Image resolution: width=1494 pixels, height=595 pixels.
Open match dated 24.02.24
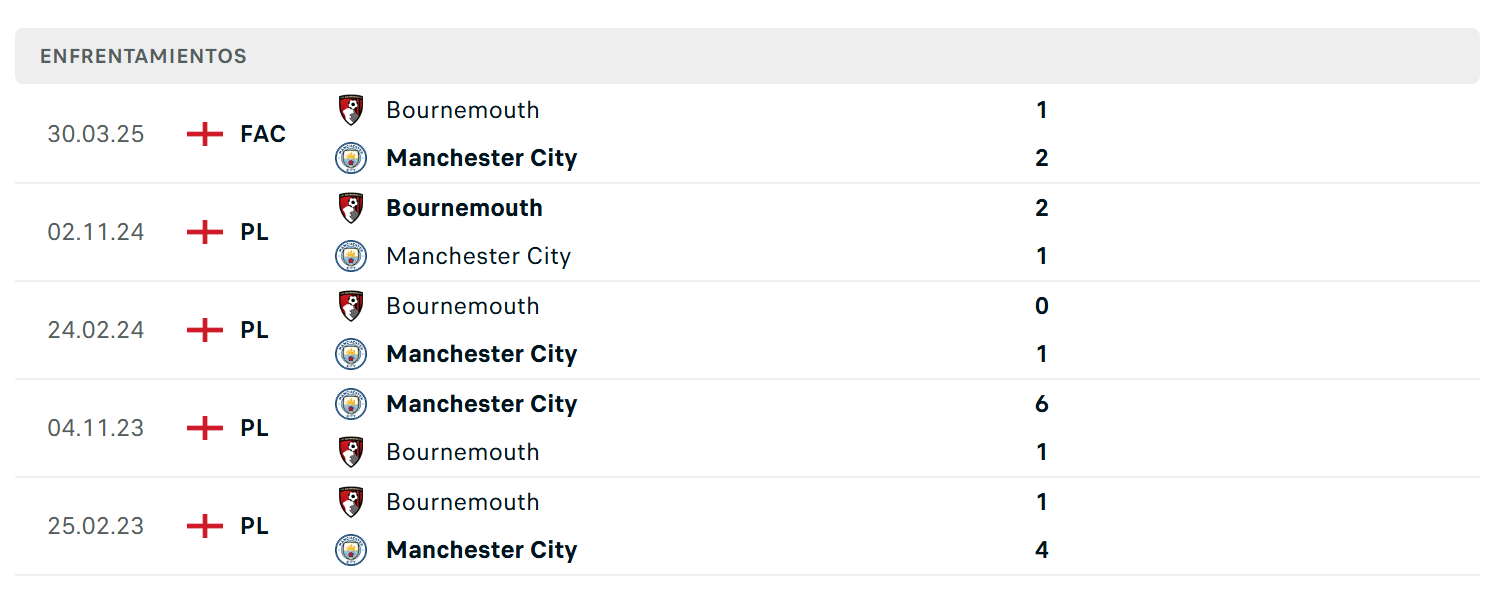coord(747,330)
